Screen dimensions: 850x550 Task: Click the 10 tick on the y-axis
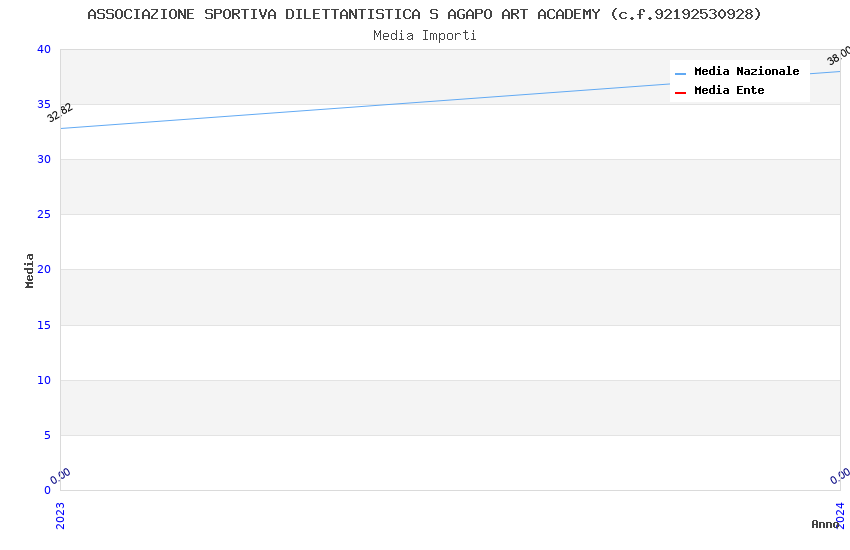click(43, 380)
